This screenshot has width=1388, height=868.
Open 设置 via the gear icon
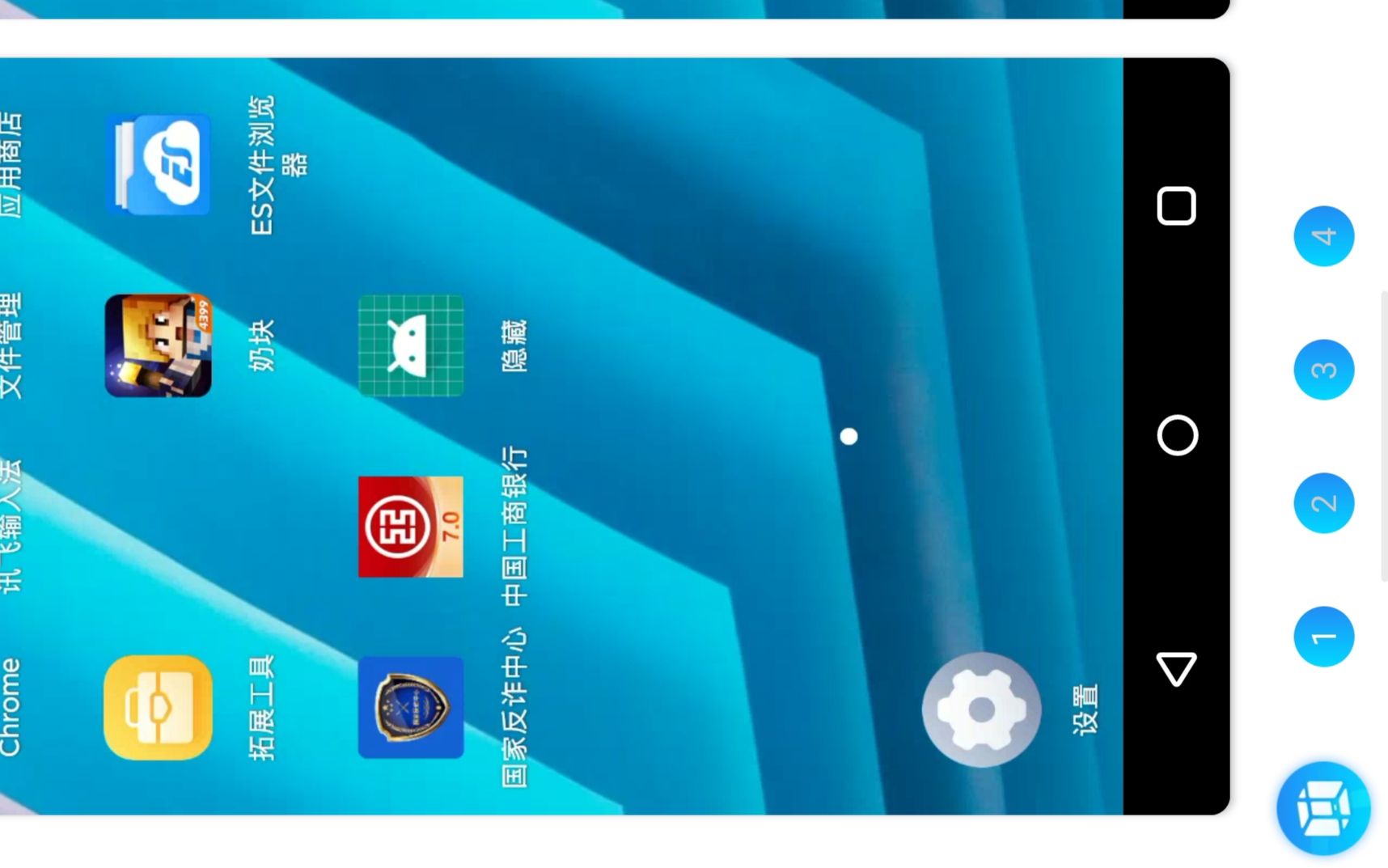point(982,709)
